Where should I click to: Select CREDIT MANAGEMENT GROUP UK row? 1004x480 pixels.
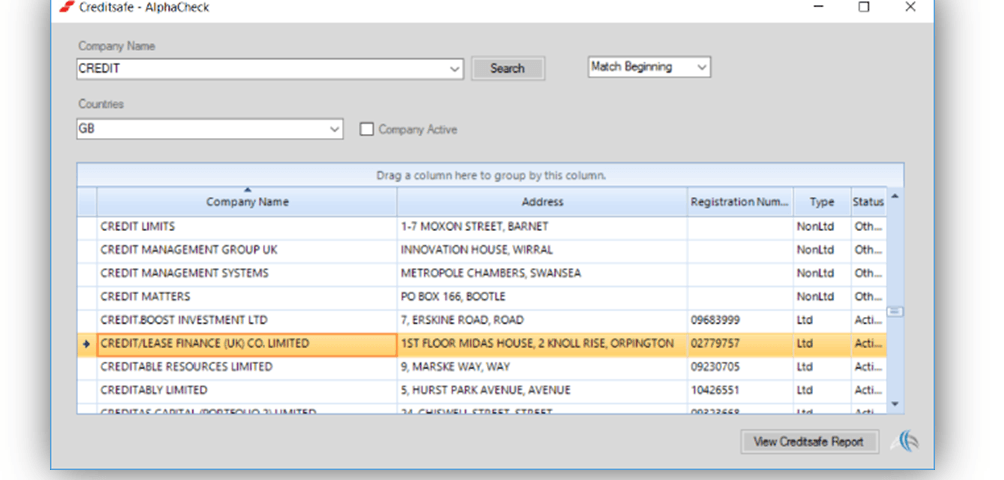(x=482, y=250)
